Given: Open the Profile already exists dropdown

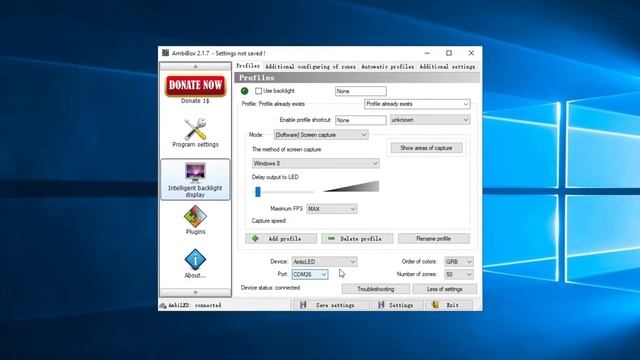Looking at the screenshot, I should (417, 104).
